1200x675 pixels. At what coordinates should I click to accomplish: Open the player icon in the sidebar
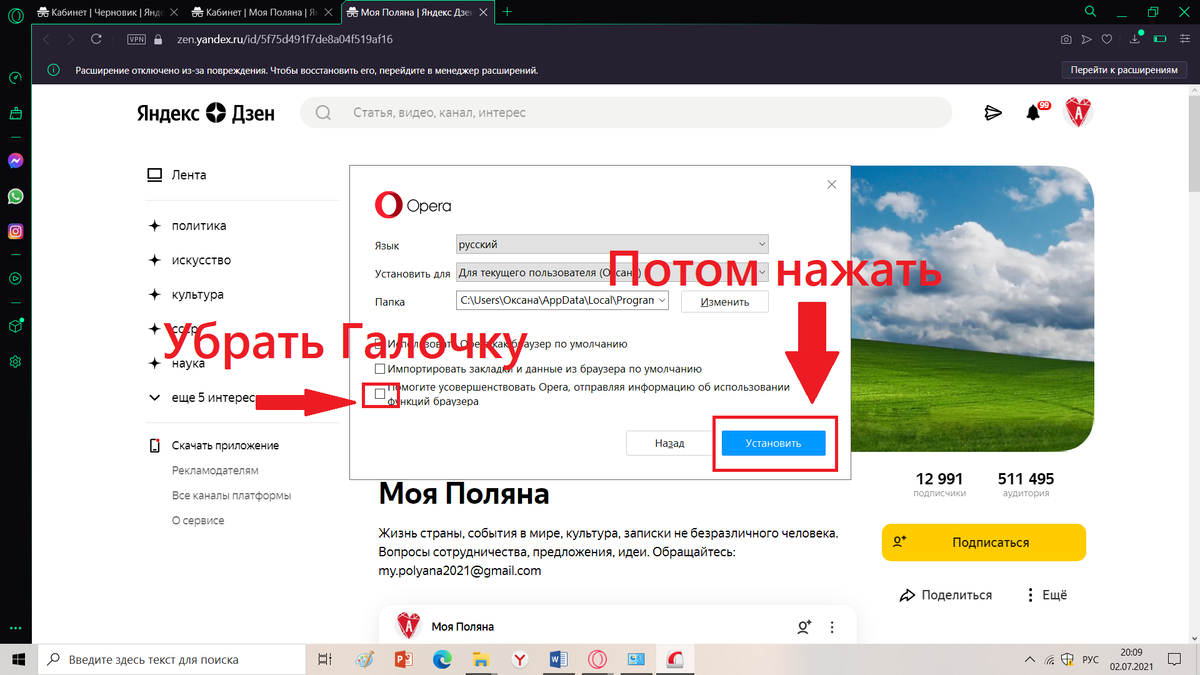click(15, 279)
